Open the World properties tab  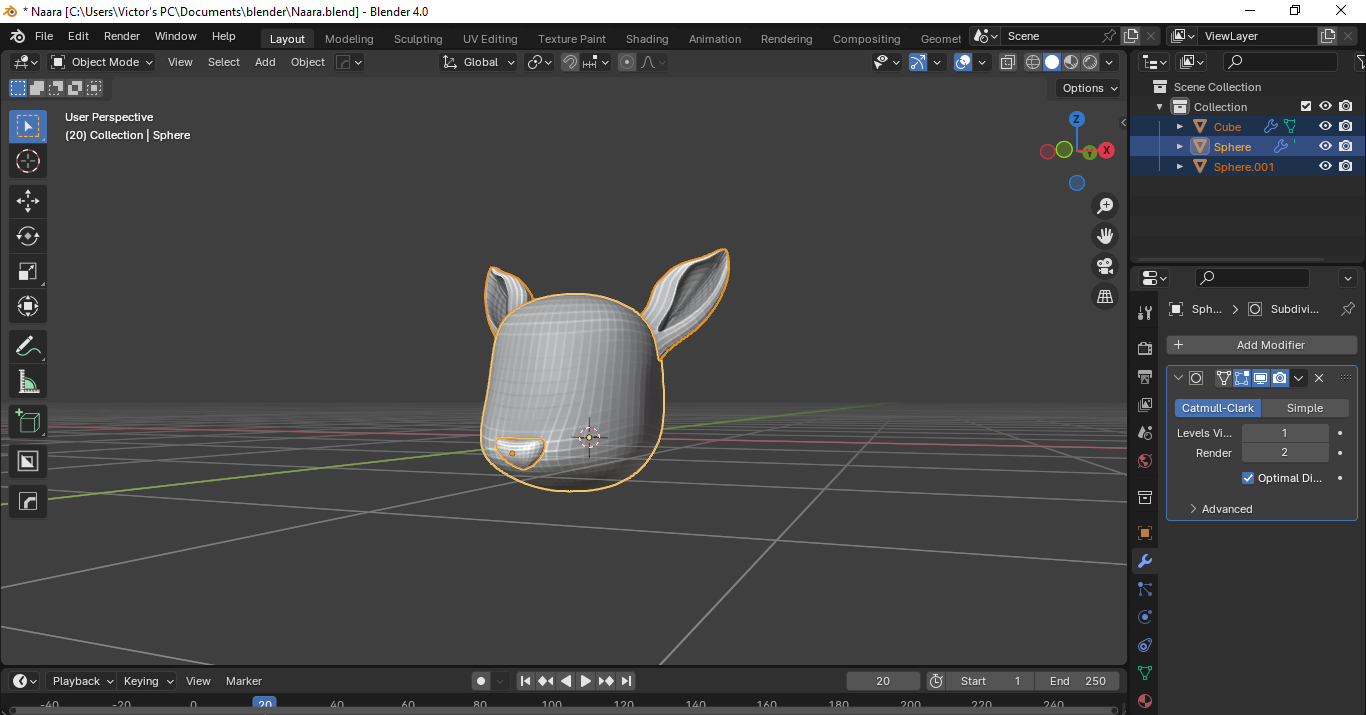click(x=1145, y=460)
